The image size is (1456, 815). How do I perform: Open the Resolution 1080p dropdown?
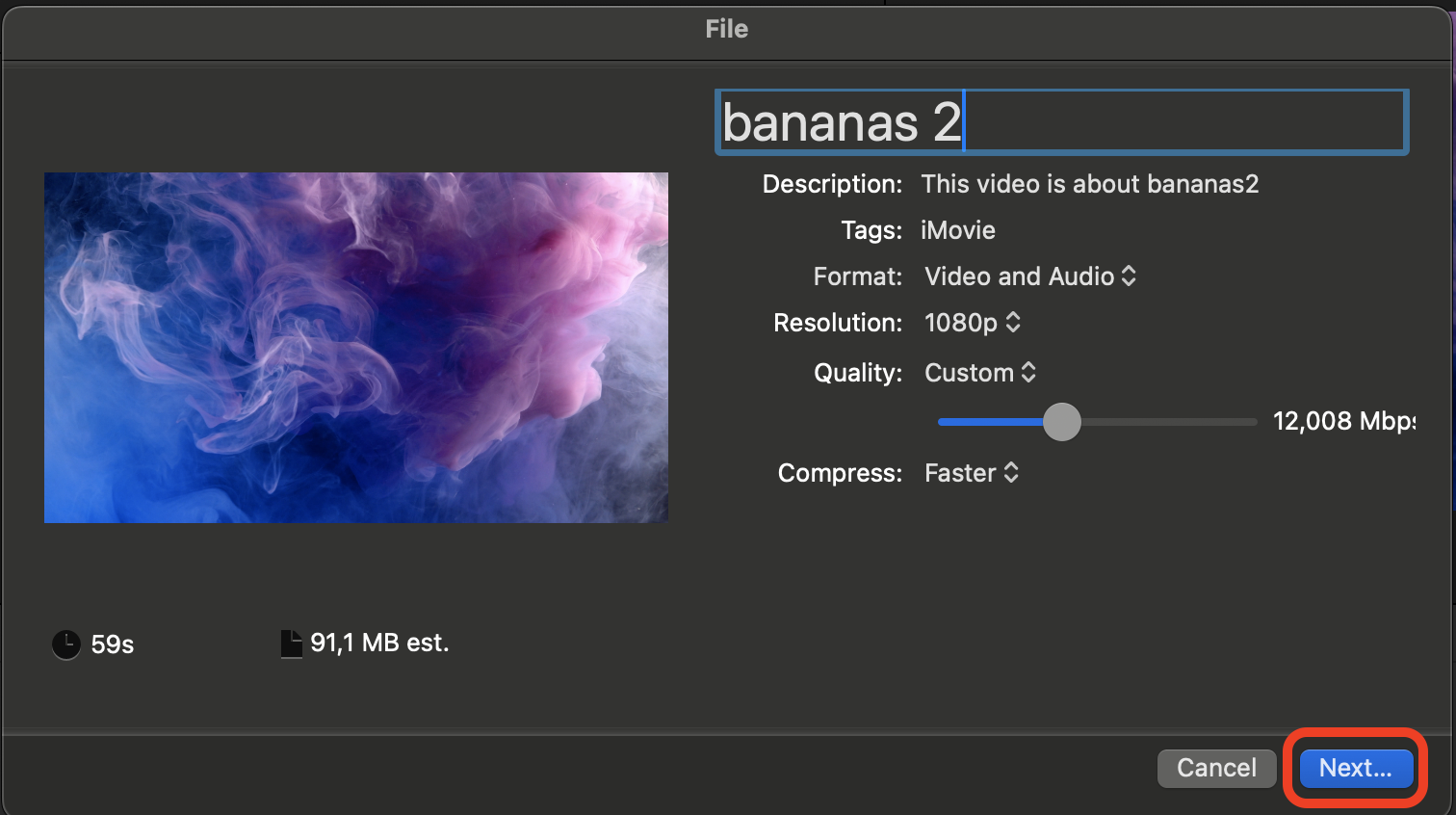[973, 323]
